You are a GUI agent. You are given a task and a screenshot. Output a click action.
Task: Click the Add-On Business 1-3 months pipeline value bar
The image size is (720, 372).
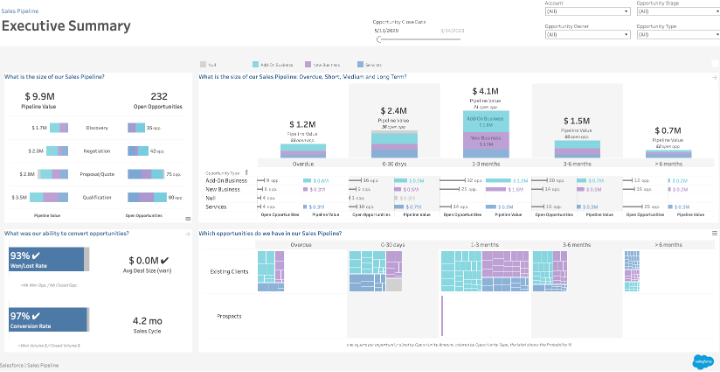[498, 181]
